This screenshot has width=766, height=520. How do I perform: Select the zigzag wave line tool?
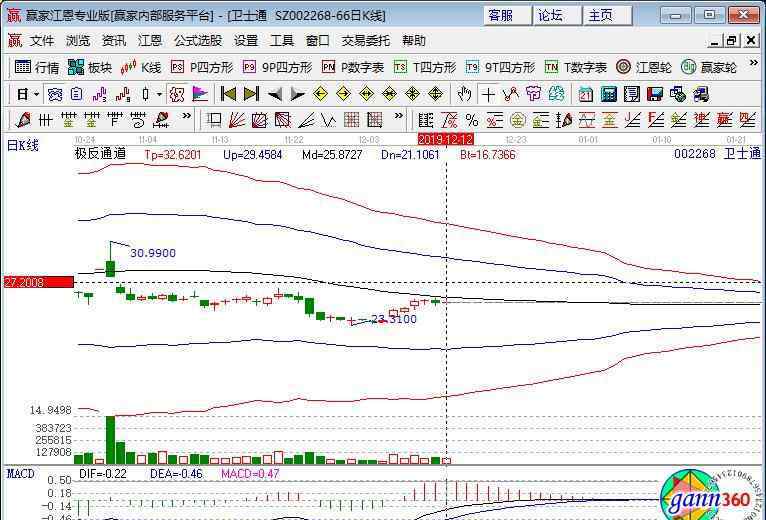coord(329,119)
